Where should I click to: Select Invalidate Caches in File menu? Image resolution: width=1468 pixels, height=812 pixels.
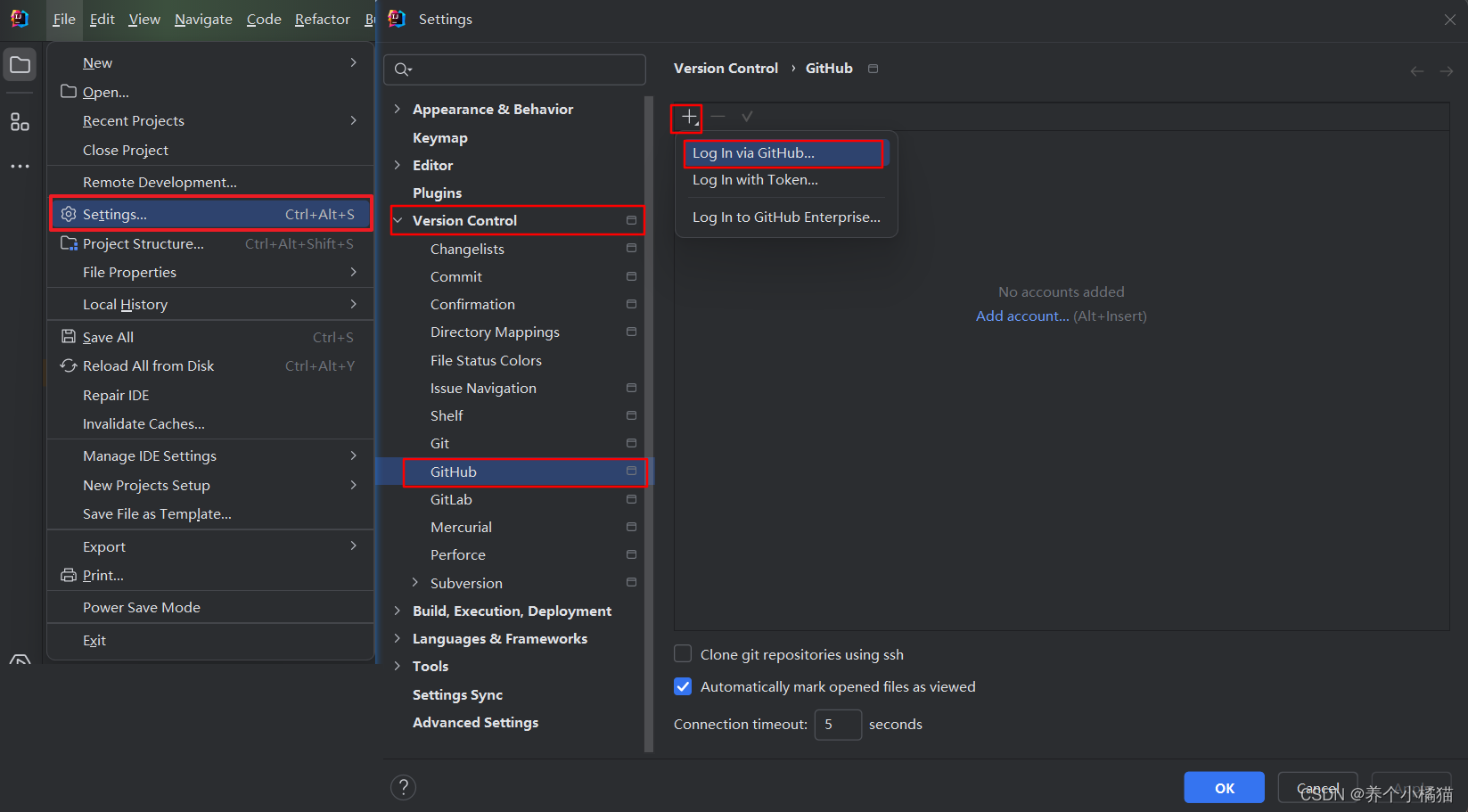210,423
